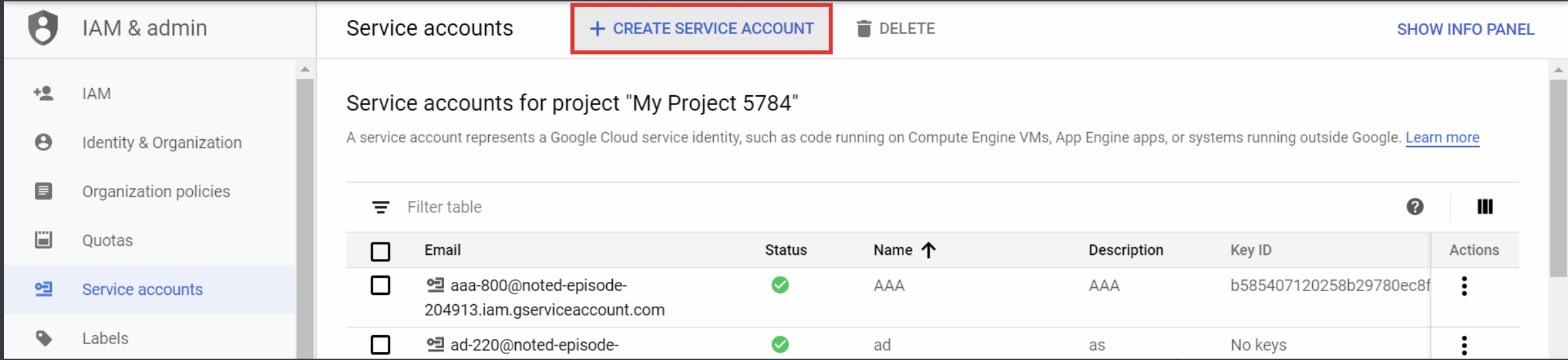Click Create Service Account button
The width and height of the screenshot is (1568, 360).
click(x=701, y=29)
